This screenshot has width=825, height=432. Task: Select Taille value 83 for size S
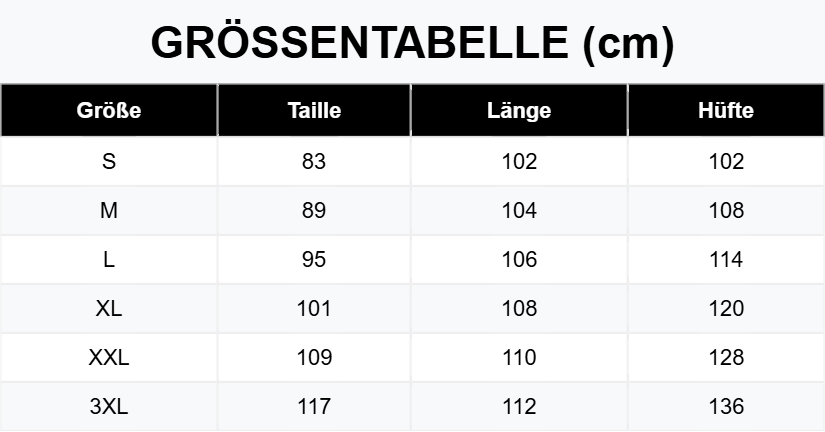(314, 162)
